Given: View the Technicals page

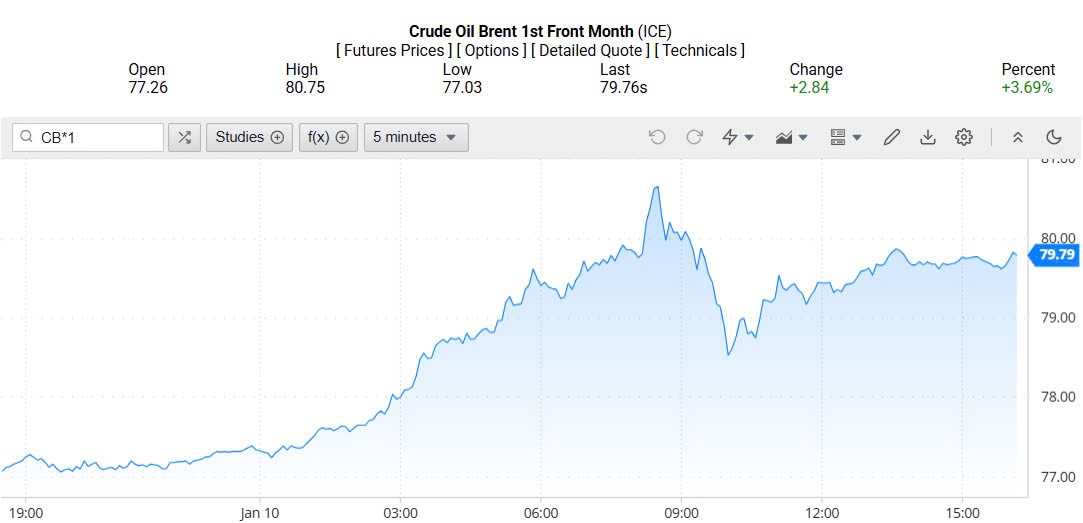Looking at the screenshot, I should click(x=699, y=50).
